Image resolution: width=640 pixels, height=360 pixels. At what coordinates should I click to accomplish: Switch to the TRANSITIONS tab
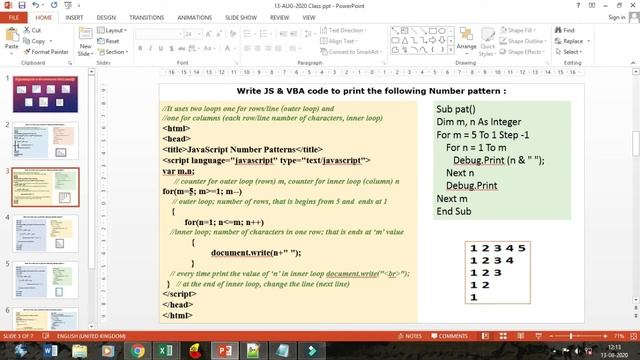click(x=147, y=18)
